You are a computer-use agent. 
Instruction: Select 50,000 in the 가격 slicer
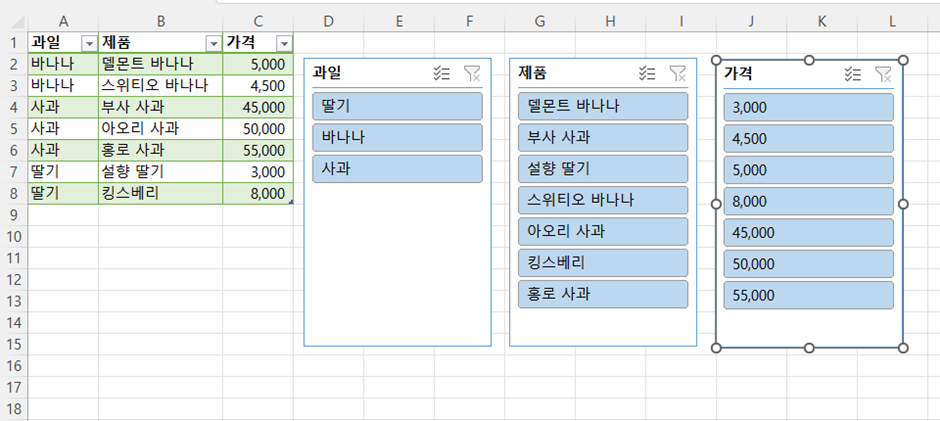[x=809, y=264]
